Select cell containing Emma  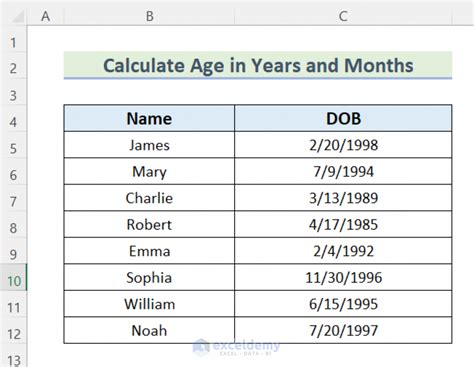click(149, 251)
